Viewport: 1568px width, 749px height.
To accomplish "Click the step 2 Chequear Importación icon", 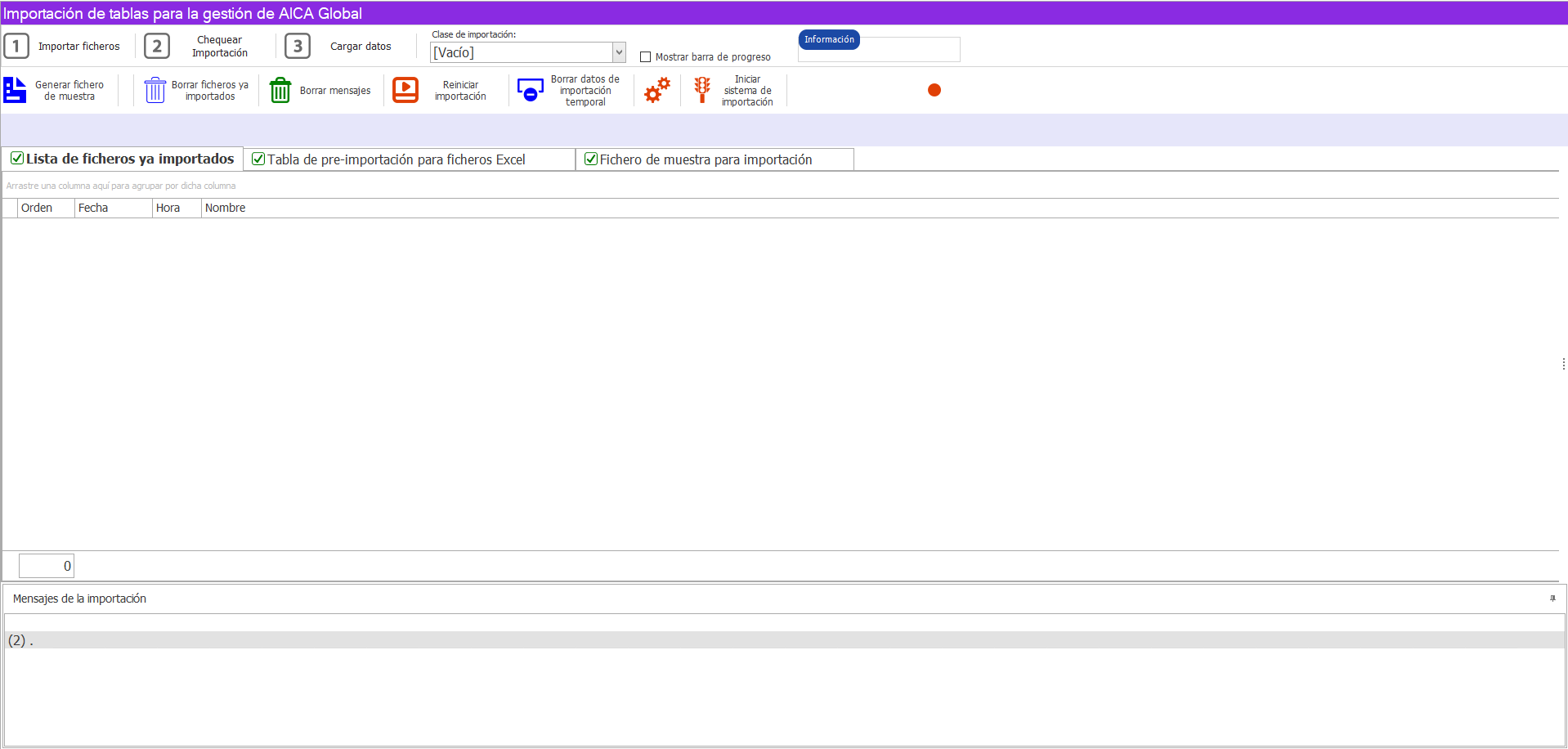I will coord(157,46).
